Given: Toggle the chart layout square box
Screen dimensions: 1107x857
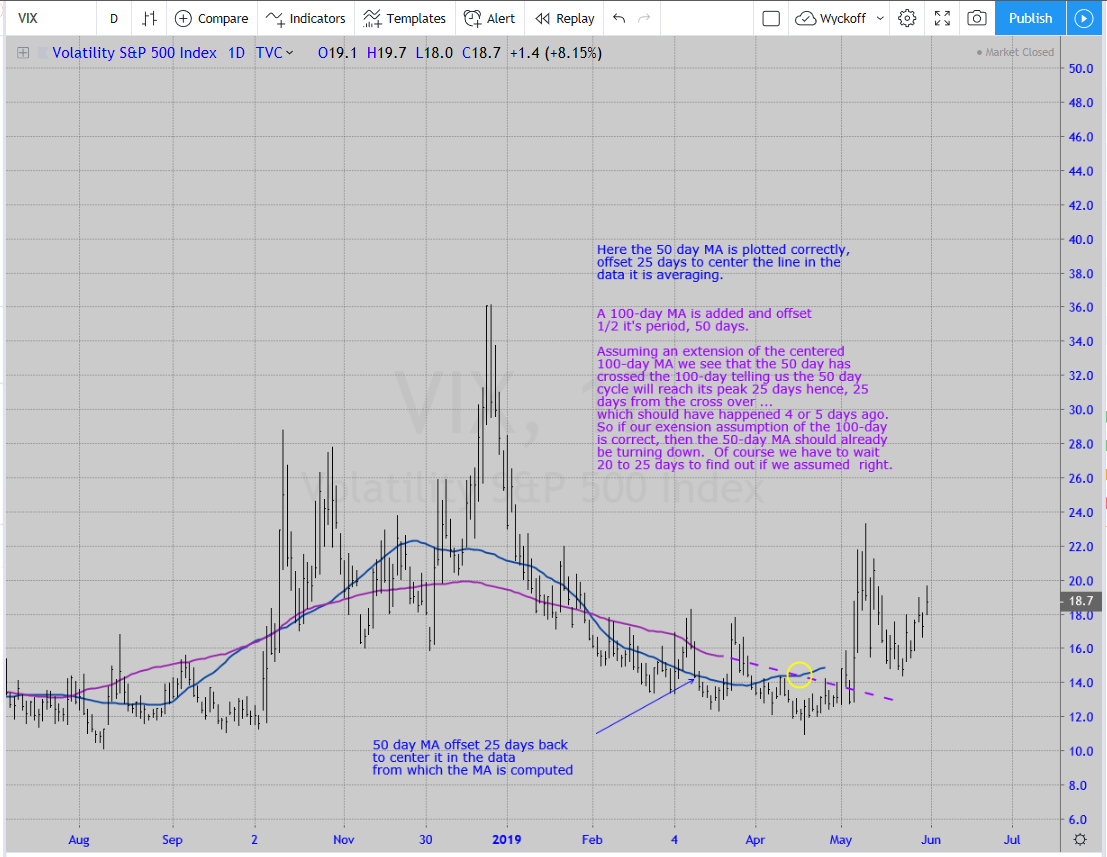Looking at the screenshot, I should 771,18.
